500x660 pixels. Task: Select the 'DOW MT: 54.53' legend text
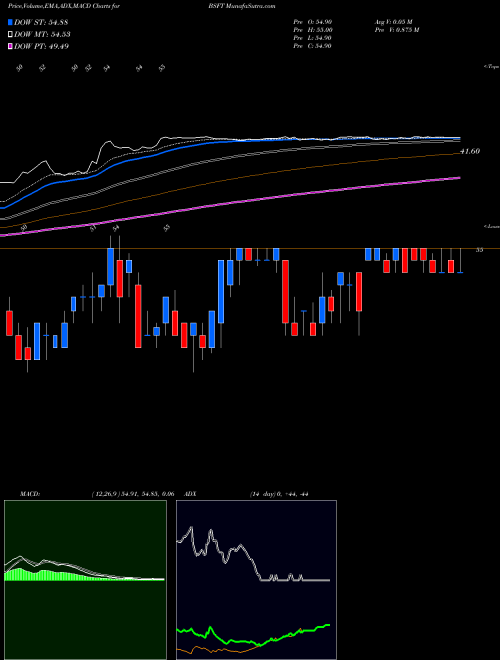click(x=42, y=35)
